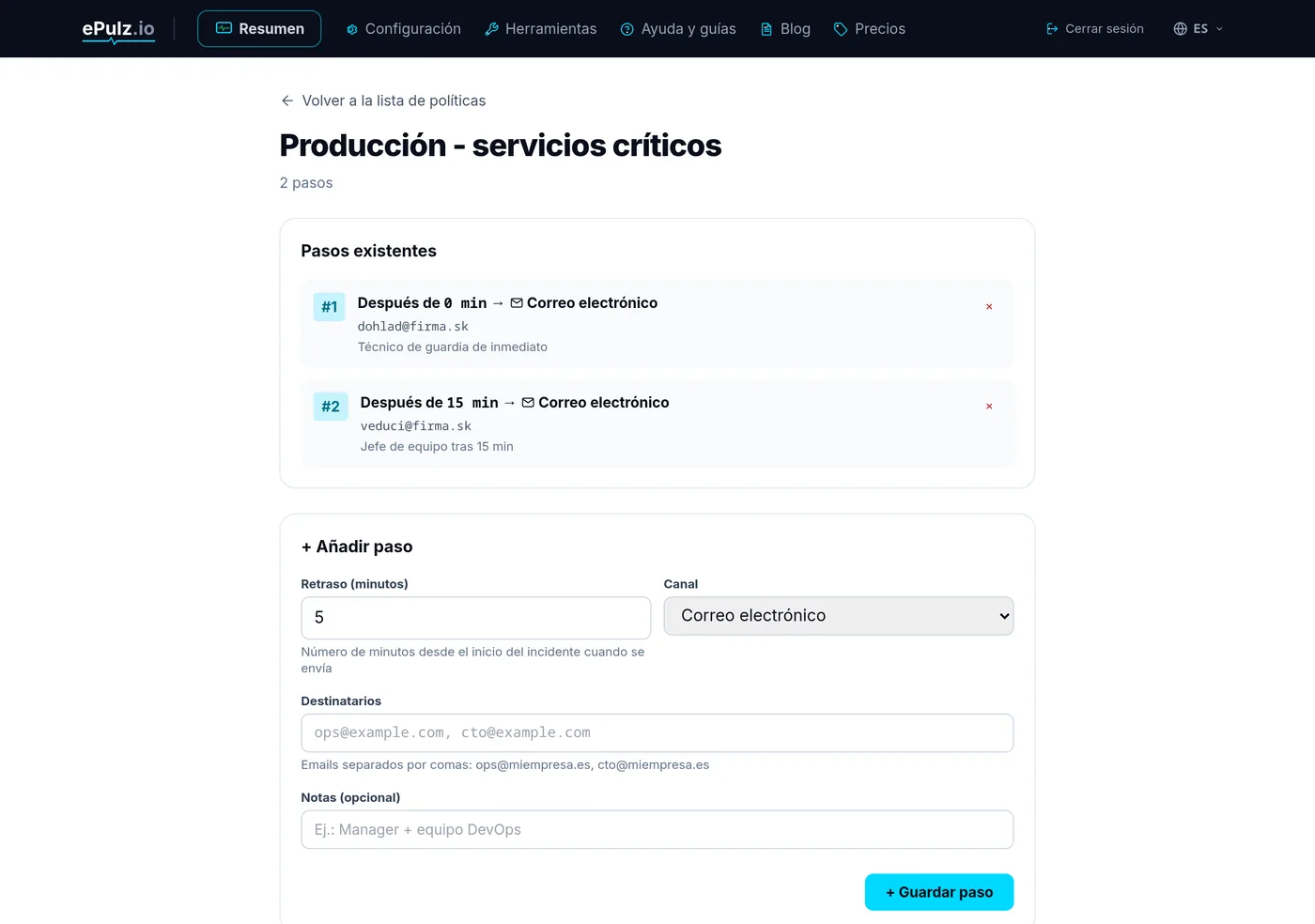The width and height of the screenshot is (1315, 924).
Task: Open the Herramientas menu item
Action: 540,29
